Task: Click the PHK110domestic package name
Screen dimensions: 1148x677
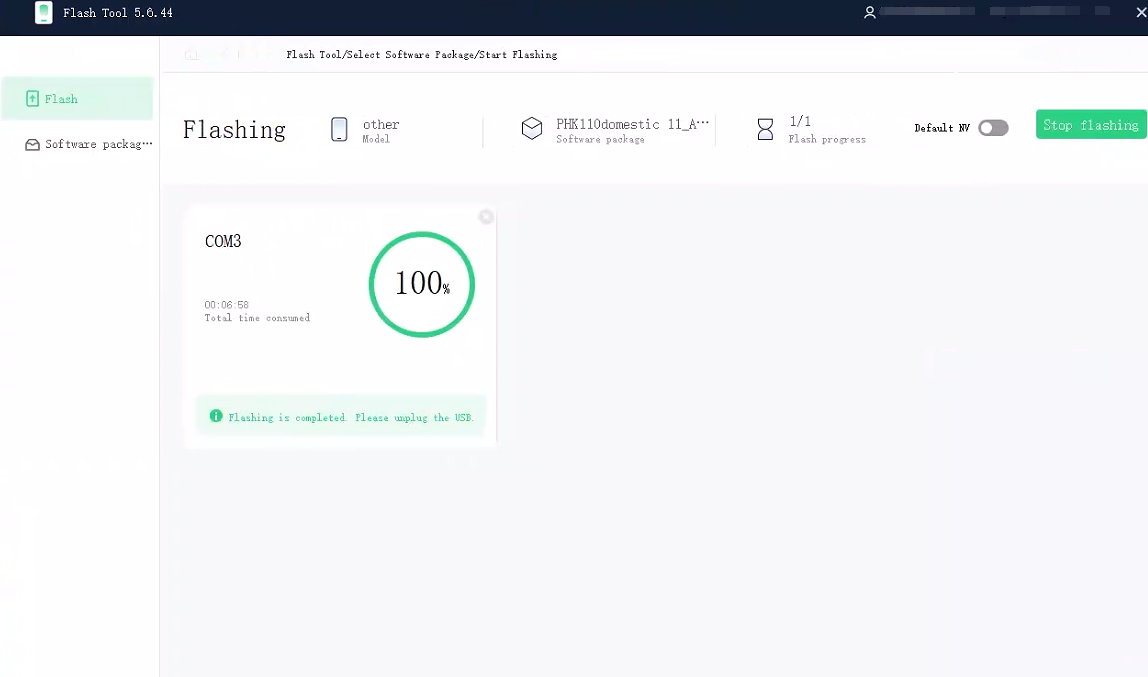Action: tap(633, 124)
